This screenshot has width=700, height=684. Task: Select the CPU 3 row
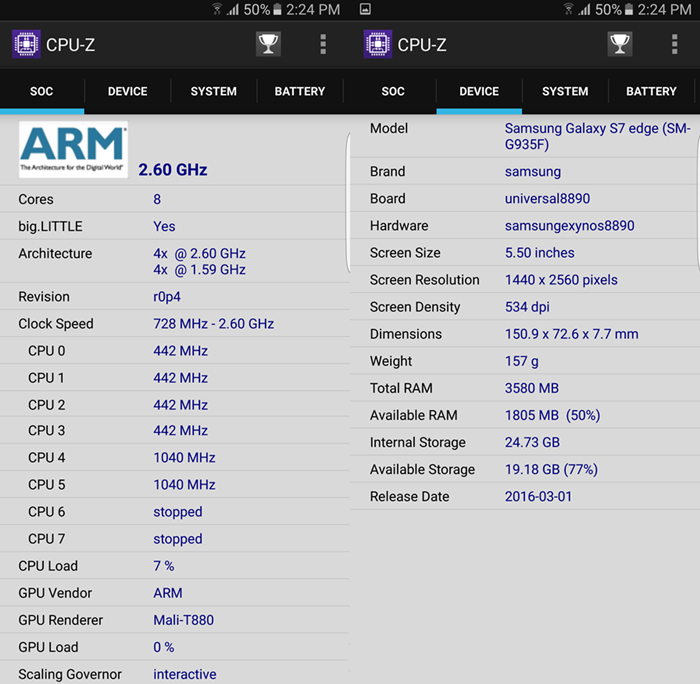tap(175, 430)
